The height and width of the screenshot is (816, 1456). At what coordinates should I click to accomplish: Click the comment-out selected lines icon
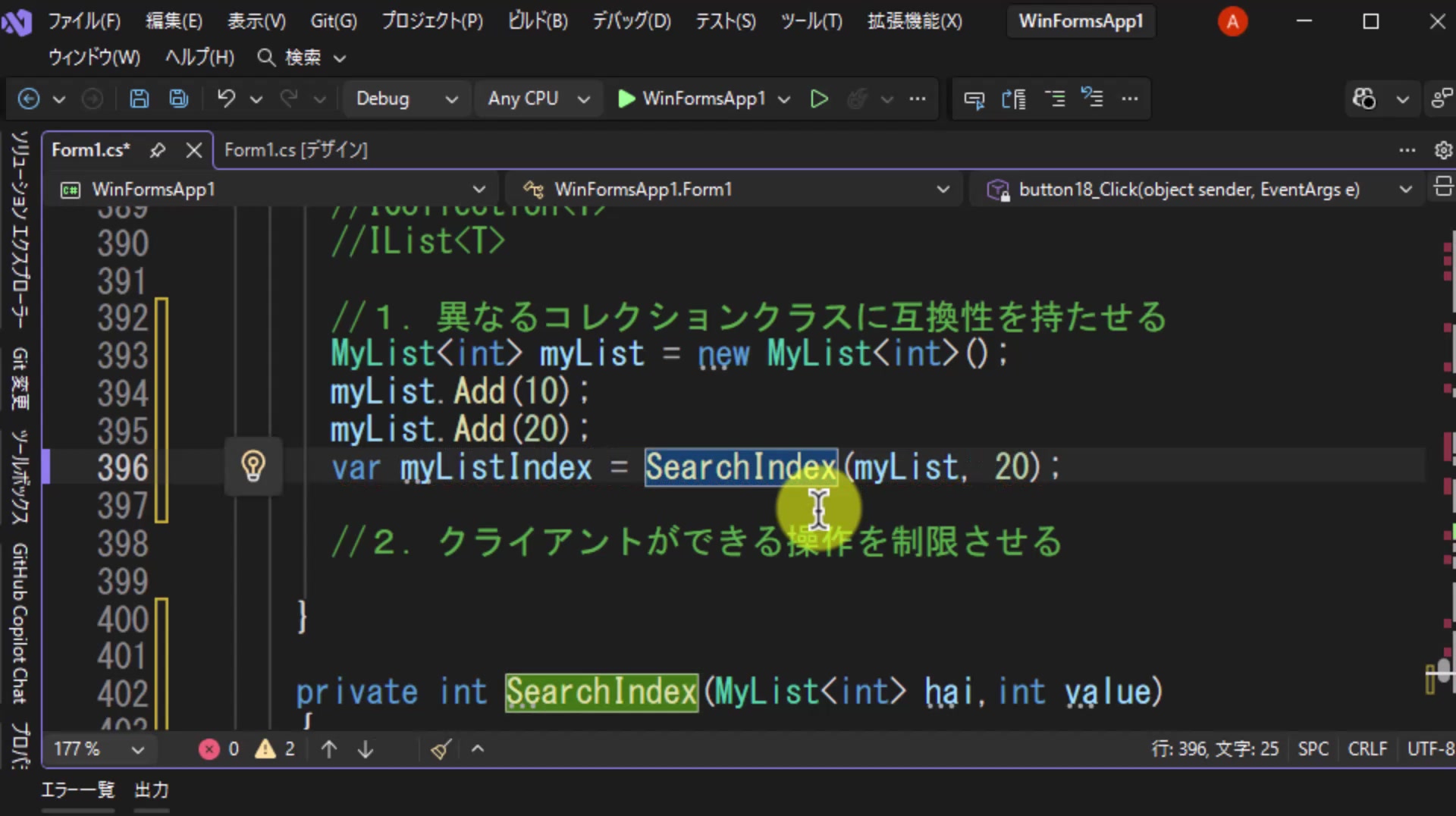(x=1054, y=99)
